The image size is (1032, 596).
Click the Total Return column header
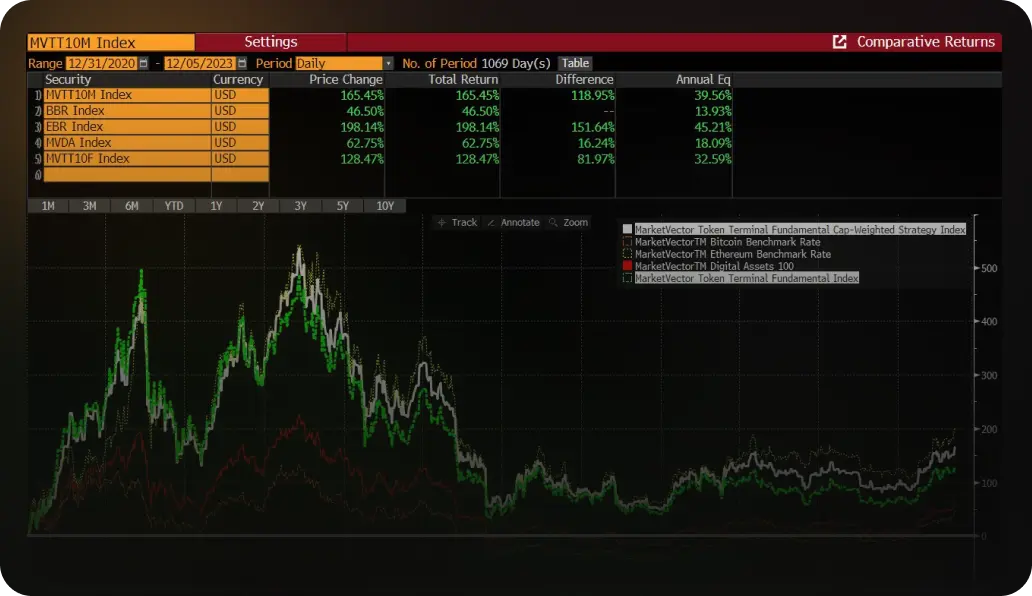pos(463,79)
